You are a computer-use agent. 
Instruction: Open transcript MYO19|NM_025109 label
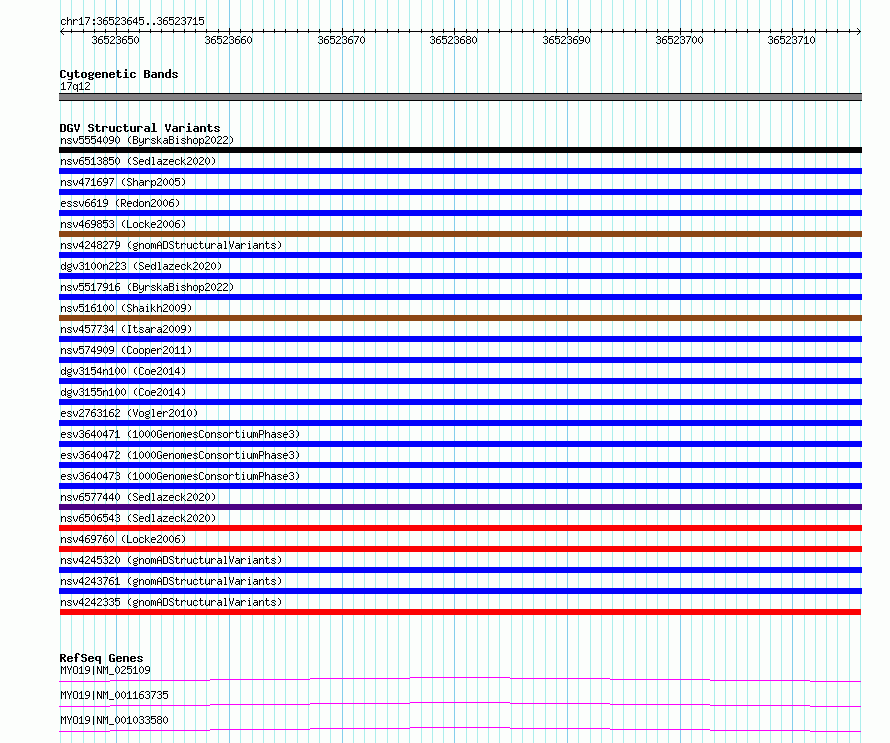coord(105,670)
